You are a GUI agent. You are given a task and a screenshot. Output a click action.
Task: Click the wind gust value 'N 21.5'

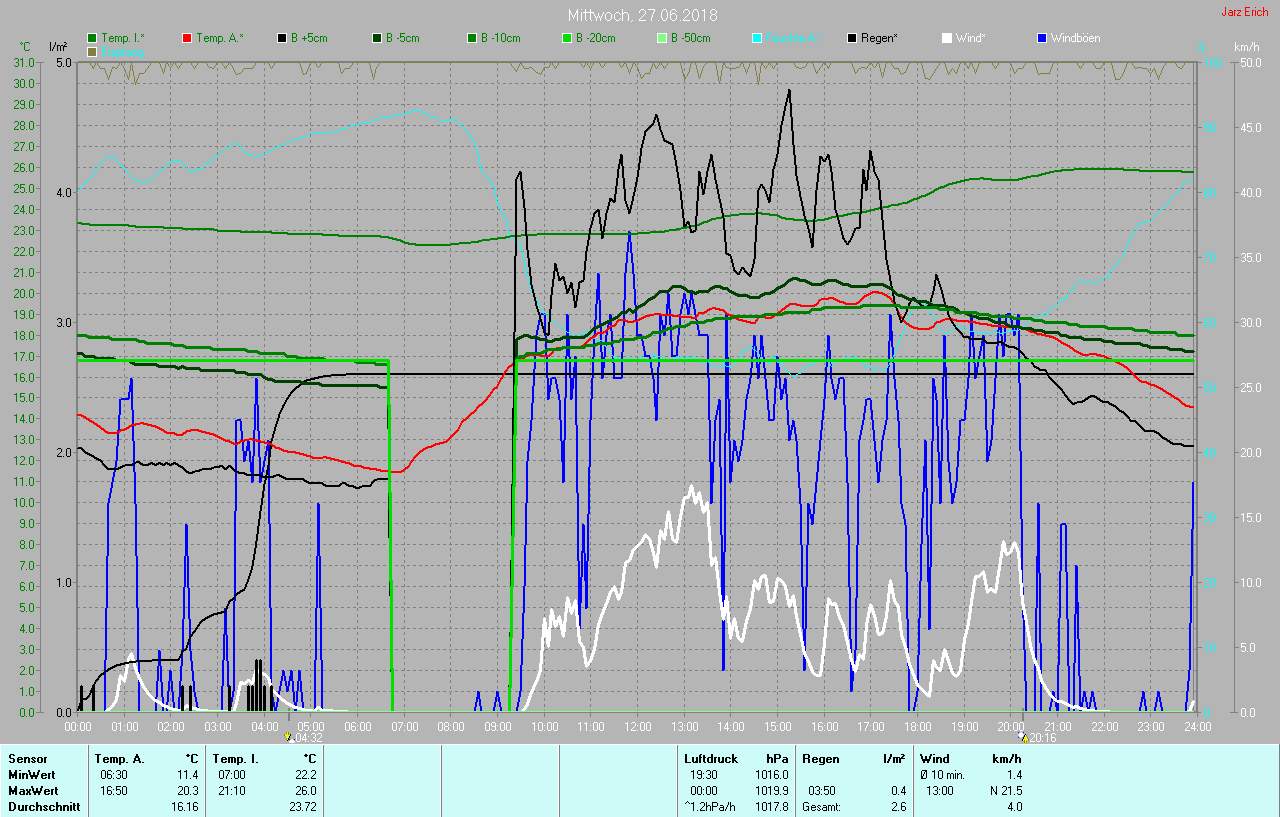tap(1004, 791)
